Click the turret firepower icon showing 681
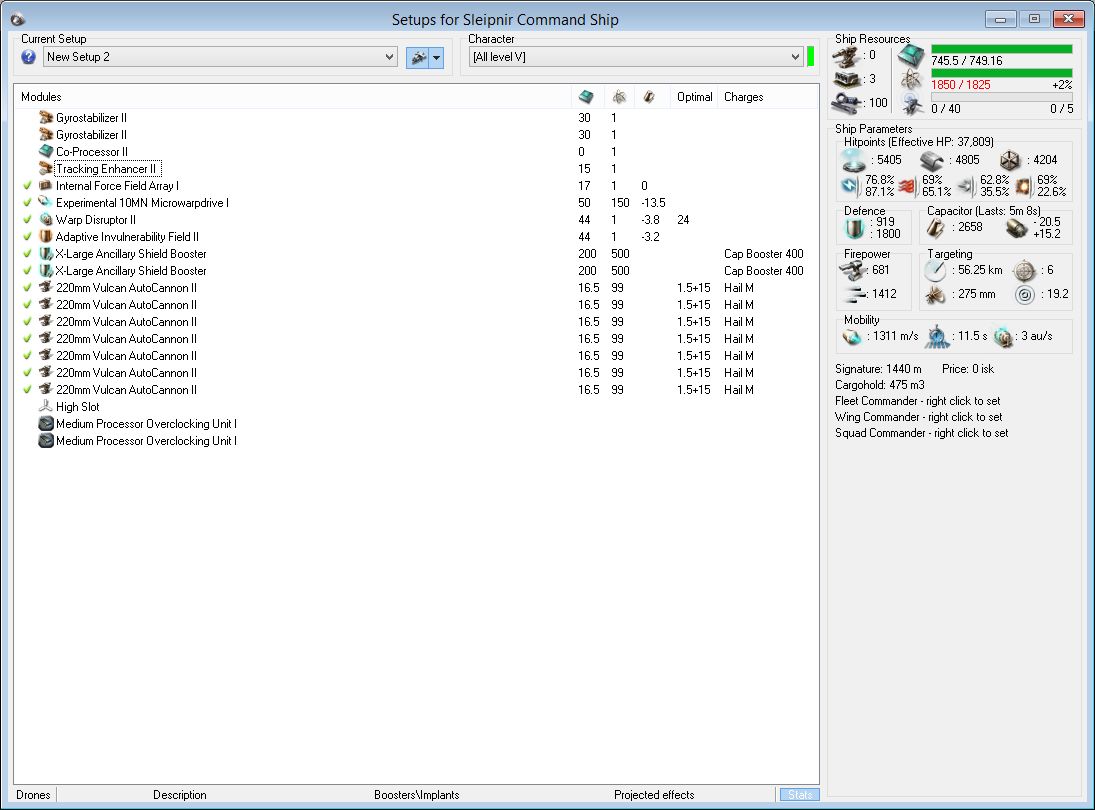1095x810 pixels. pos(852,270)
